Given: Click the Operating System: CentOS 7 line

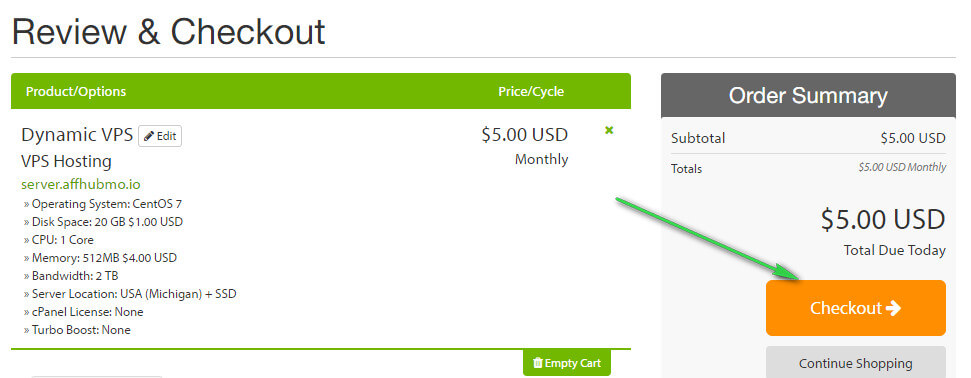Looking at the screenshot, I should (x=103, y=204).
